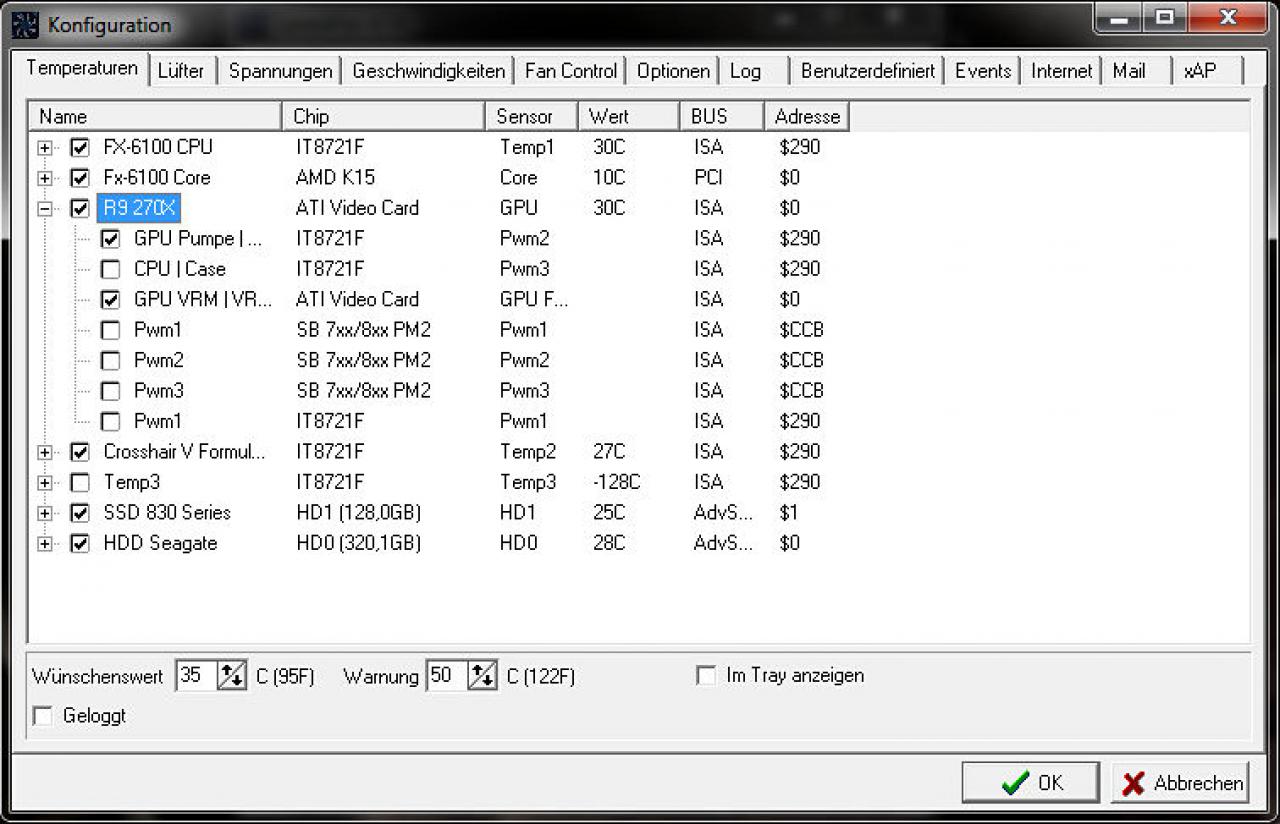This screenshot has height=824, width=1280.
Task: Expand the FX-6100 CPU tree node
Action: tap(45, 148)
